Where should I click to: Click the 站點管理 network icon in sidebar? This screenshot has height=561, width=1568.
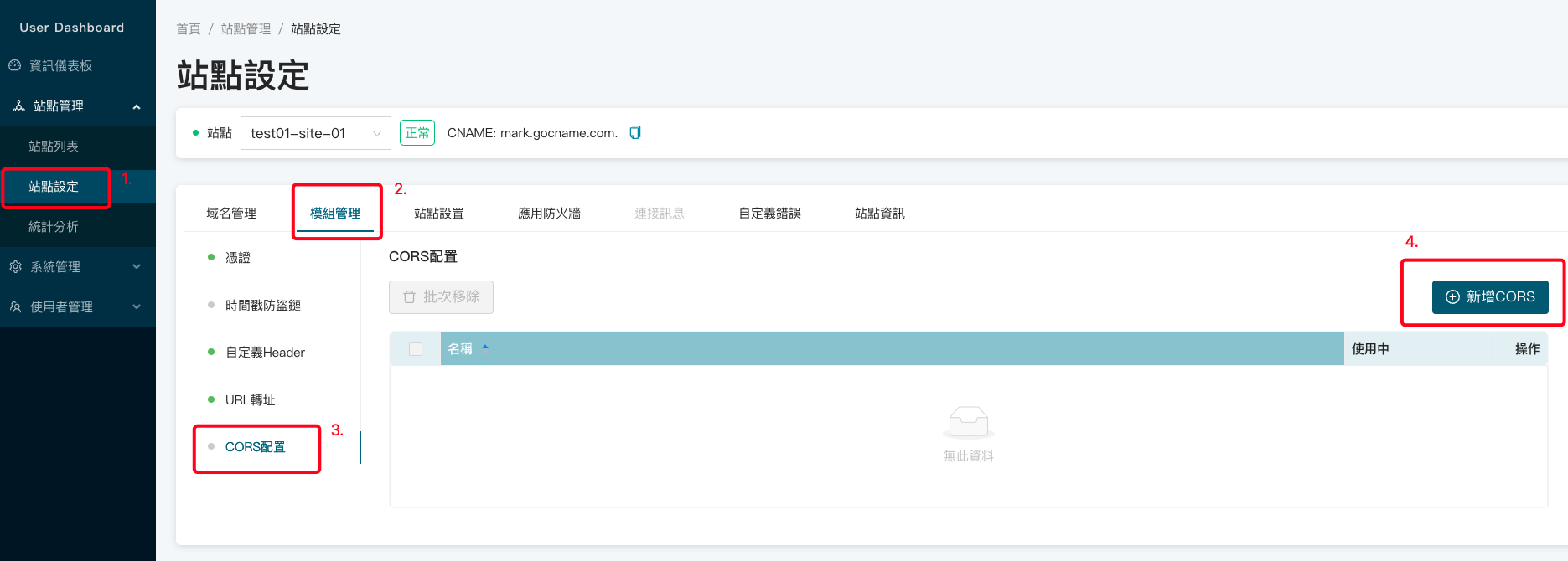[x=18, y=106]
